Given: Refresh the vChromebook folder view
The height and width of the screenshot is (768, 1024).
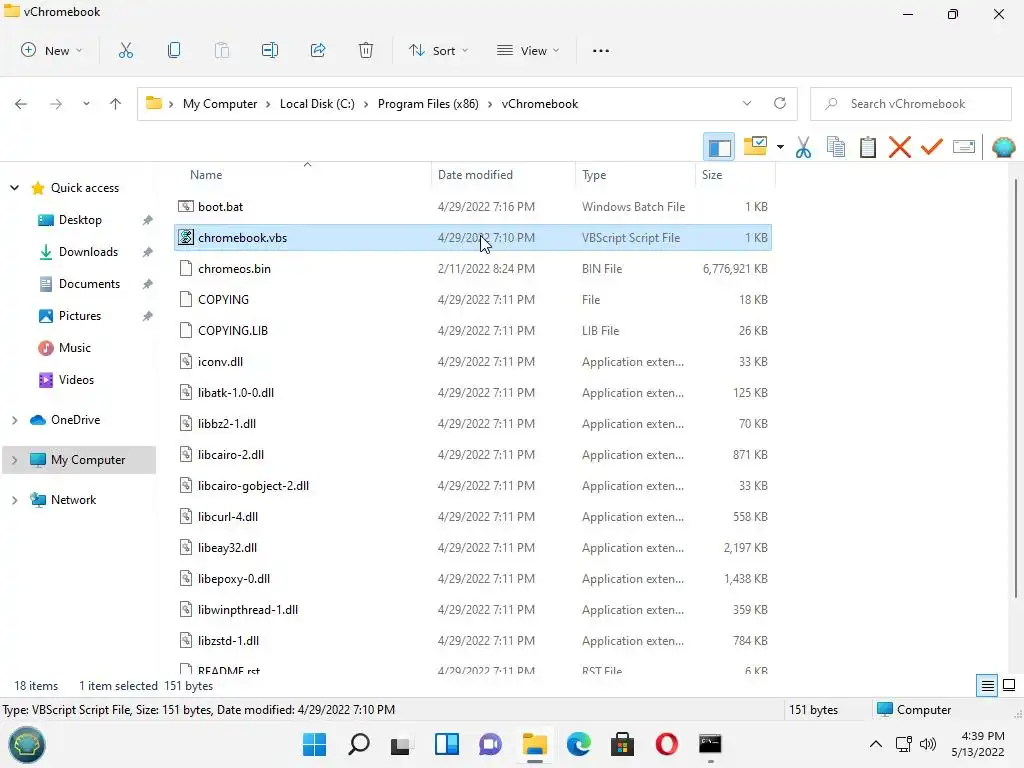Looking at the screenshot, I should coord(780,103).
